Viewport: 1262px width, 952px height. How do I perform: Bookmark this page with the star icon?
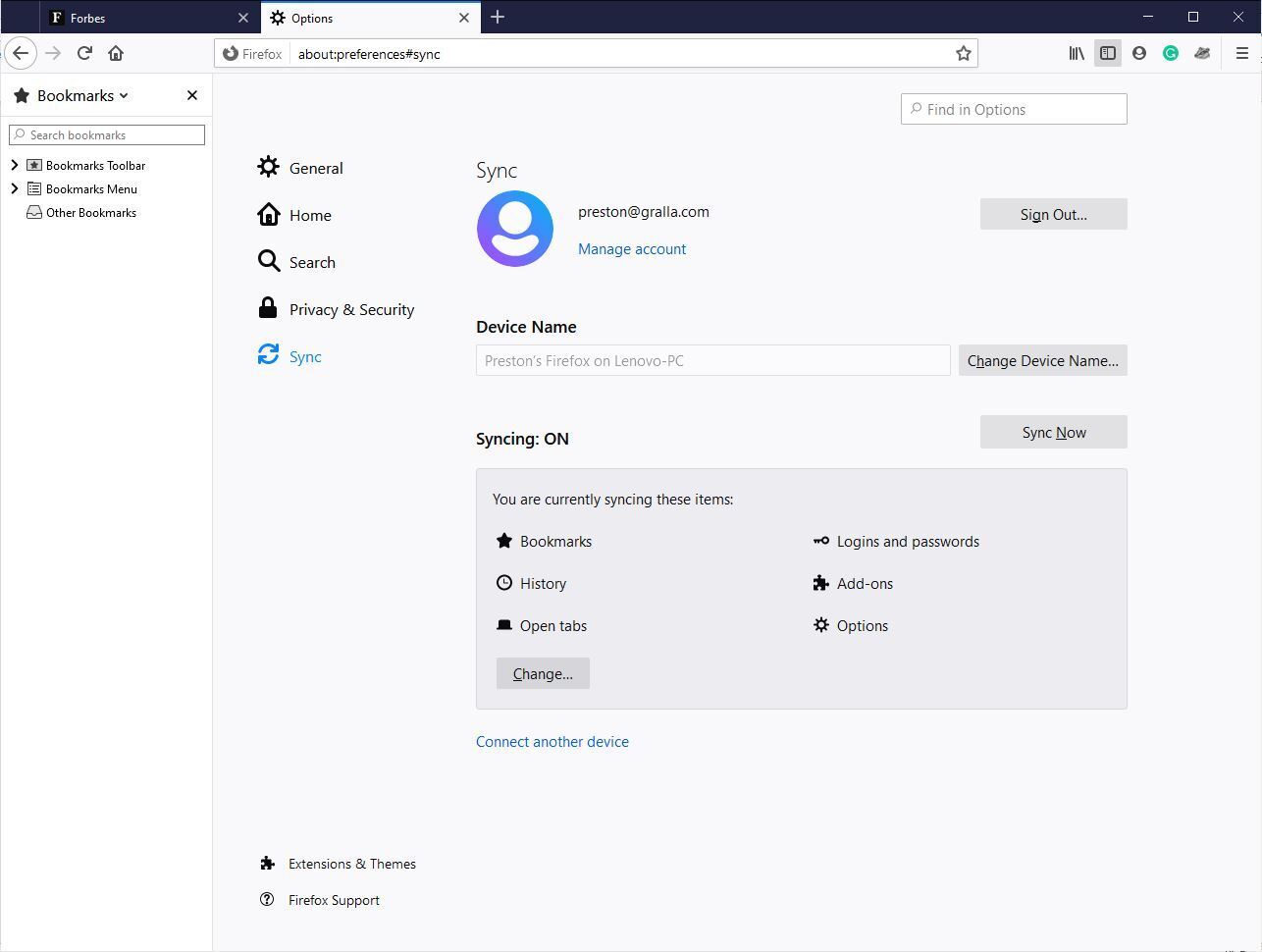coord(964,54)
